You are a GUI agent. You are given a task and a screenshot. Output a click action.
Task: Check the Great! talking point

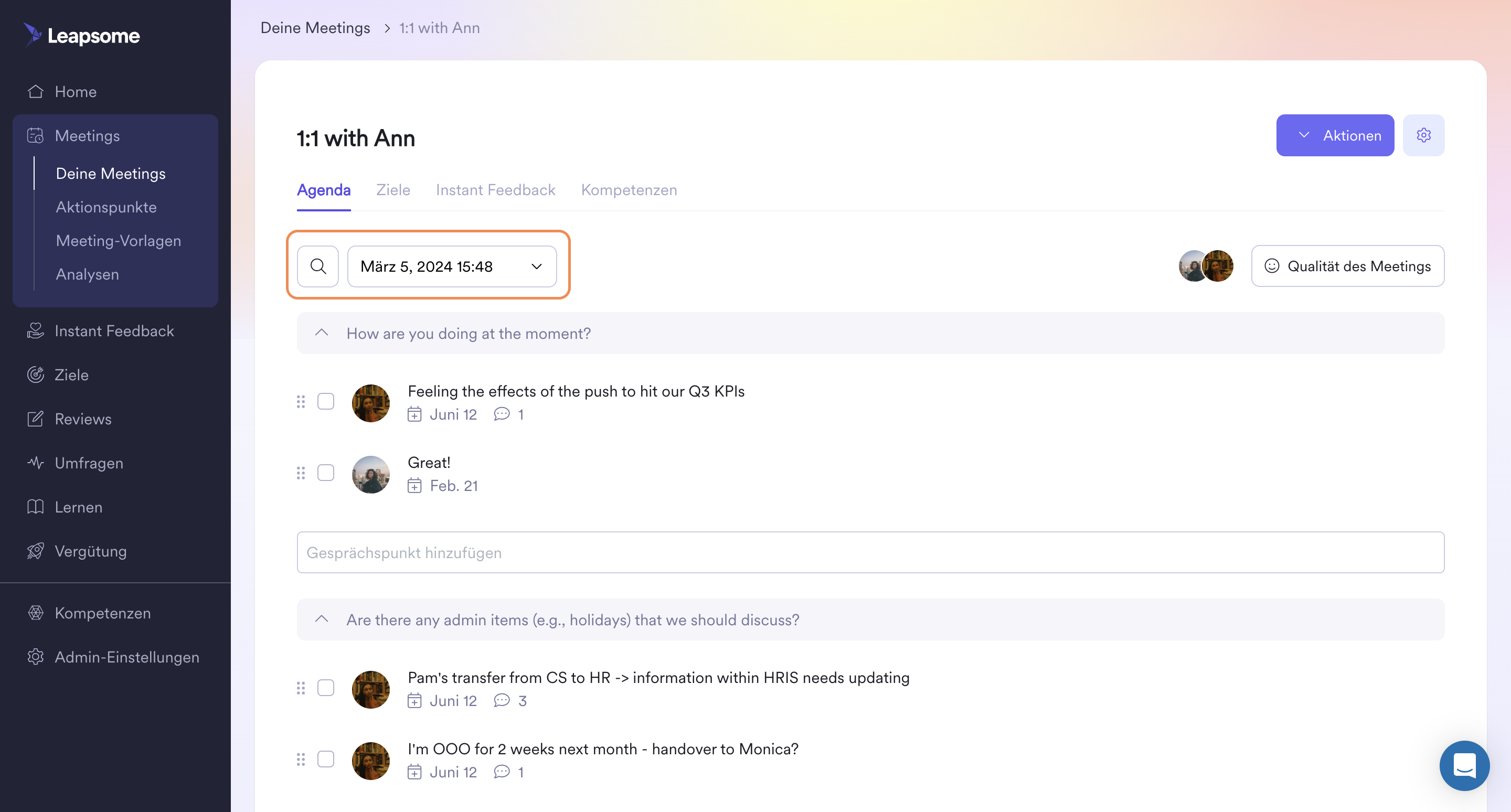point(325,473)
